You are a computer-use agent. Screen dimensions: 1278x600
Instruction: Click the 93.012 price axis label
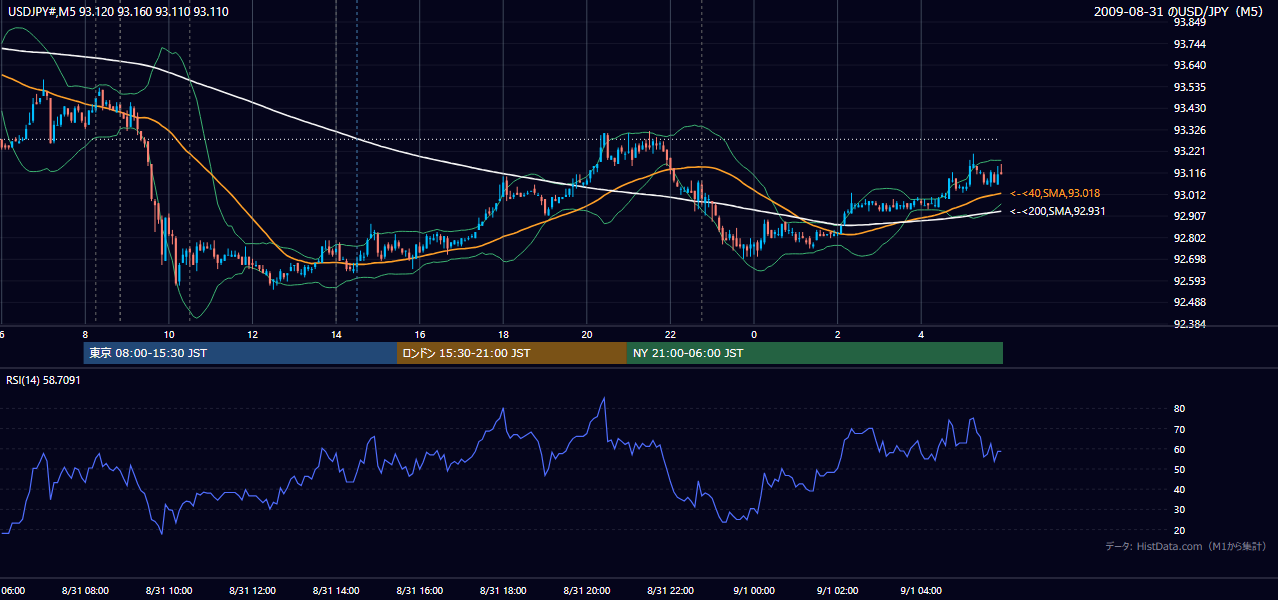point(1189,195)
